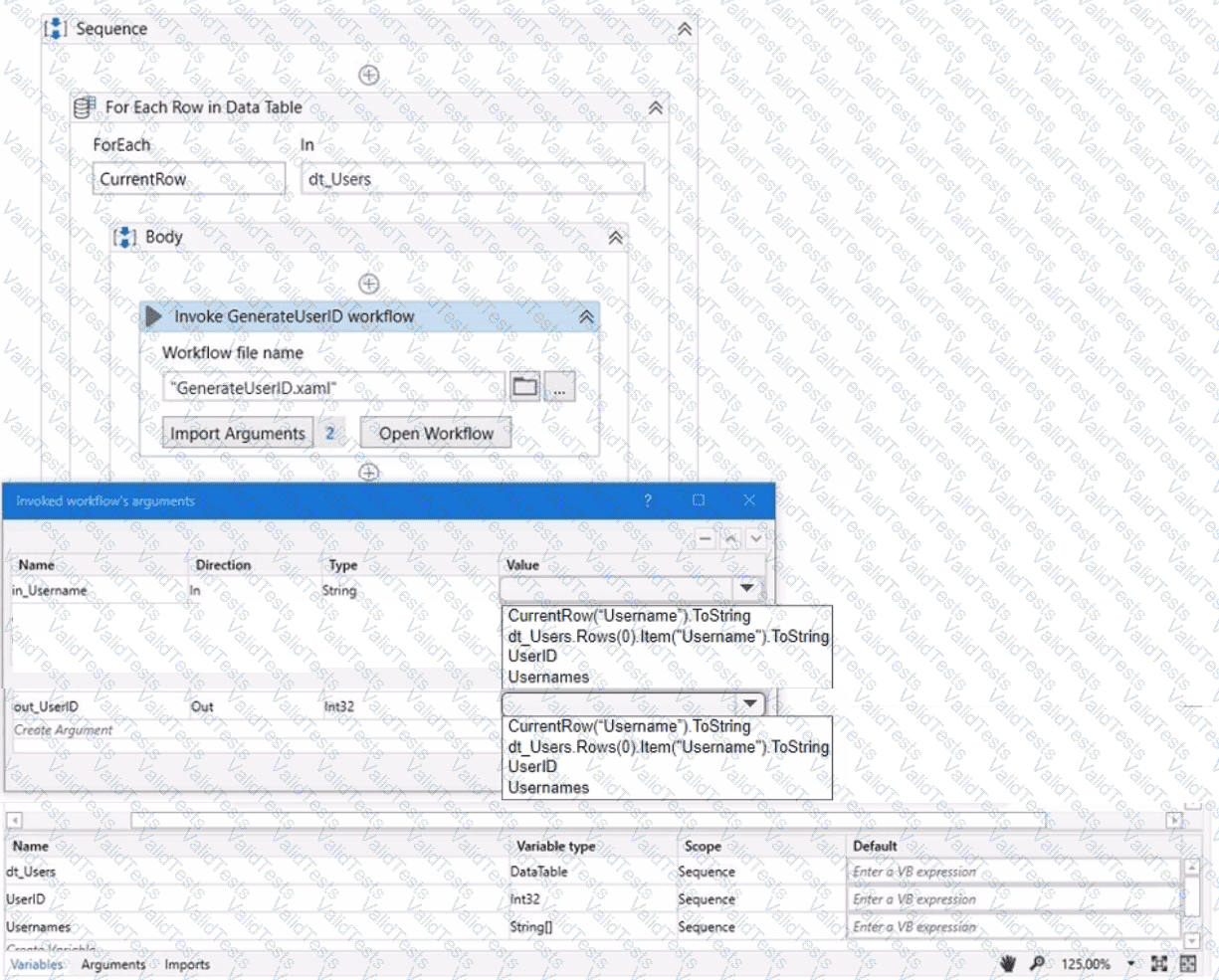Open the in_Username value dropdown

[x=746, y=589]
